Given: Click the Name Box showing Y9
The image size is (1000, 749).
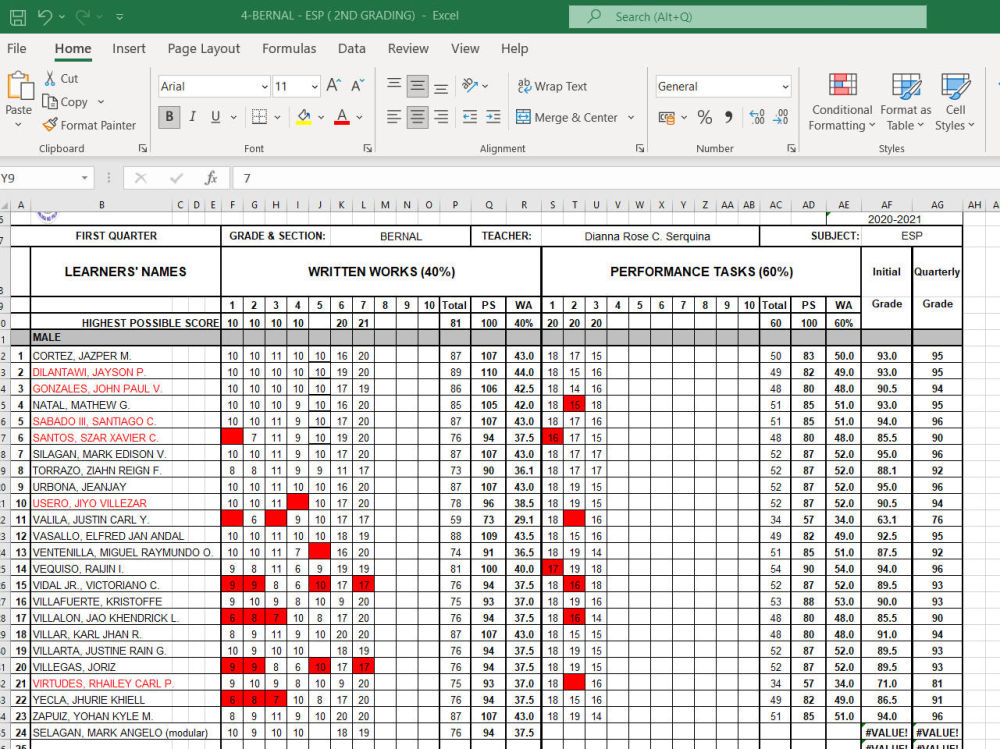Looking at the screenshot, I should pyautogui.click(x=45, y=178).
